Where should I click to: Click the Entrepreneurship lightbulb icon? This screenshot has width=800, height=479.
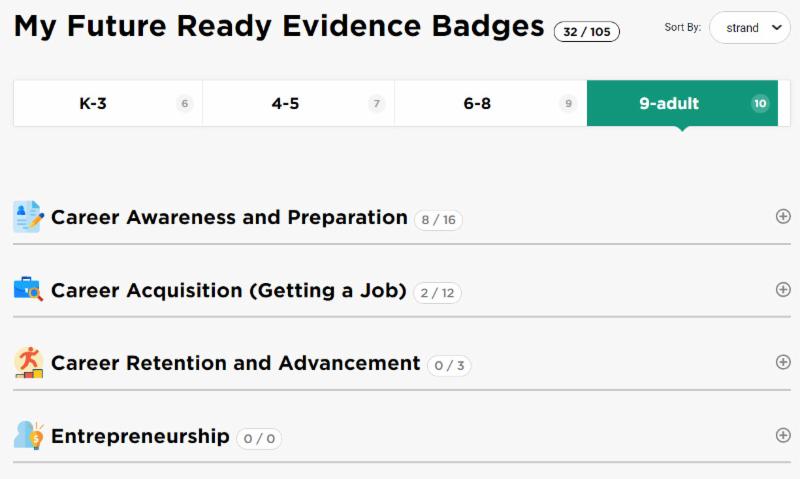(28, 435)
